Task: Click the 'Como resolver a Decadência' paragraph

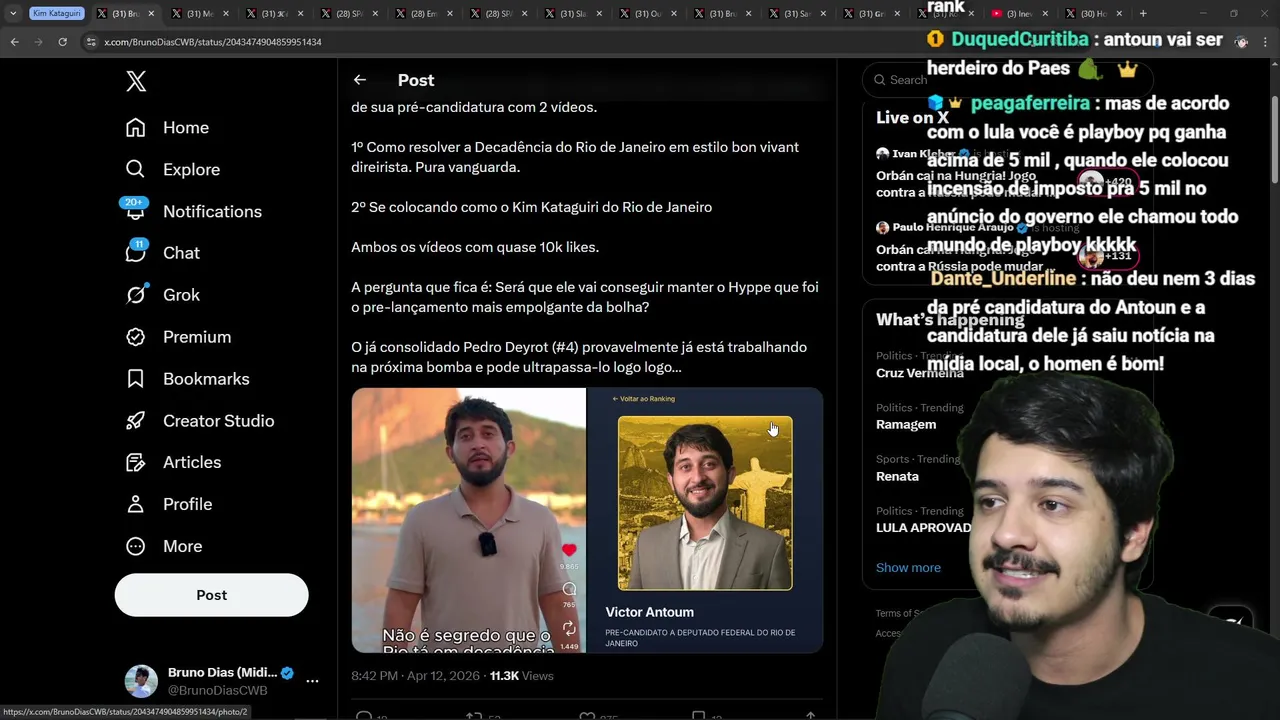Action: [575, 157]
